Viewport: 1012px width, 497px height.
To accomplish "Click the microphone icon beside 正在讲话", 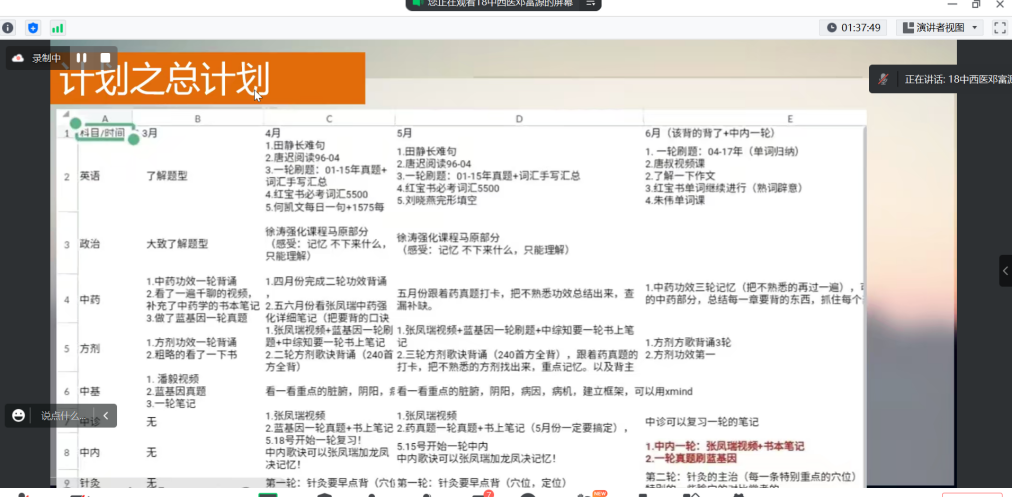I will (884, 79).
